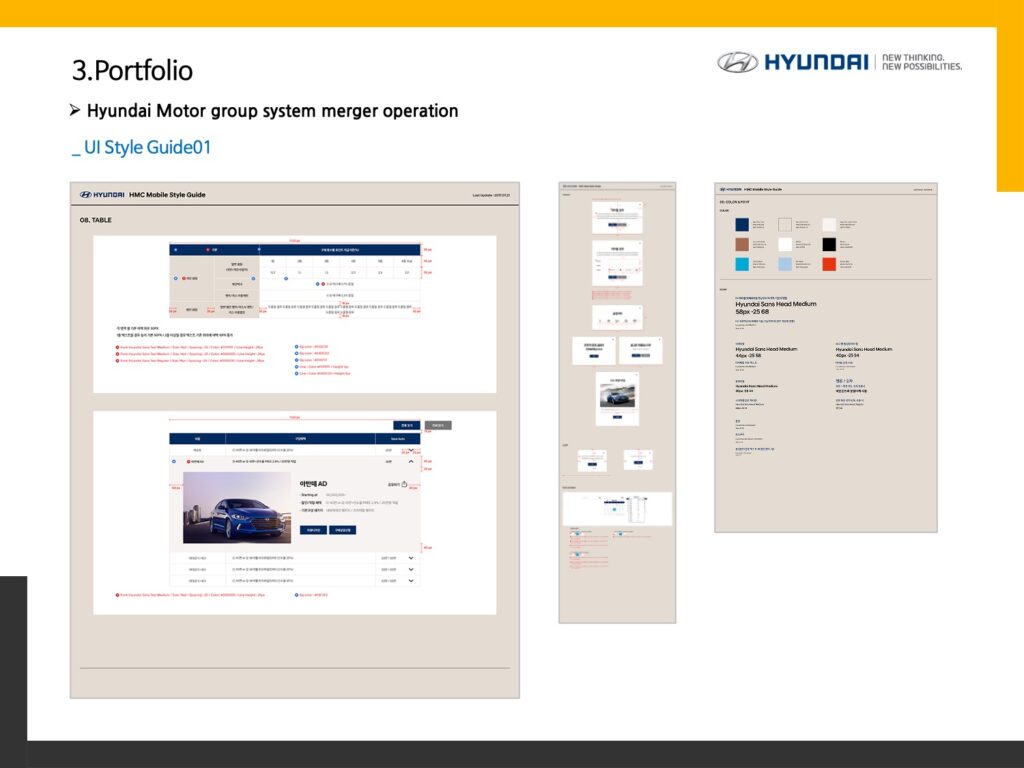Image resolution: width=1024 pixels, height=768 pixels.
Task: Click the arrow bullet before Hyundai Motor group heading
Action: (75, 110)
